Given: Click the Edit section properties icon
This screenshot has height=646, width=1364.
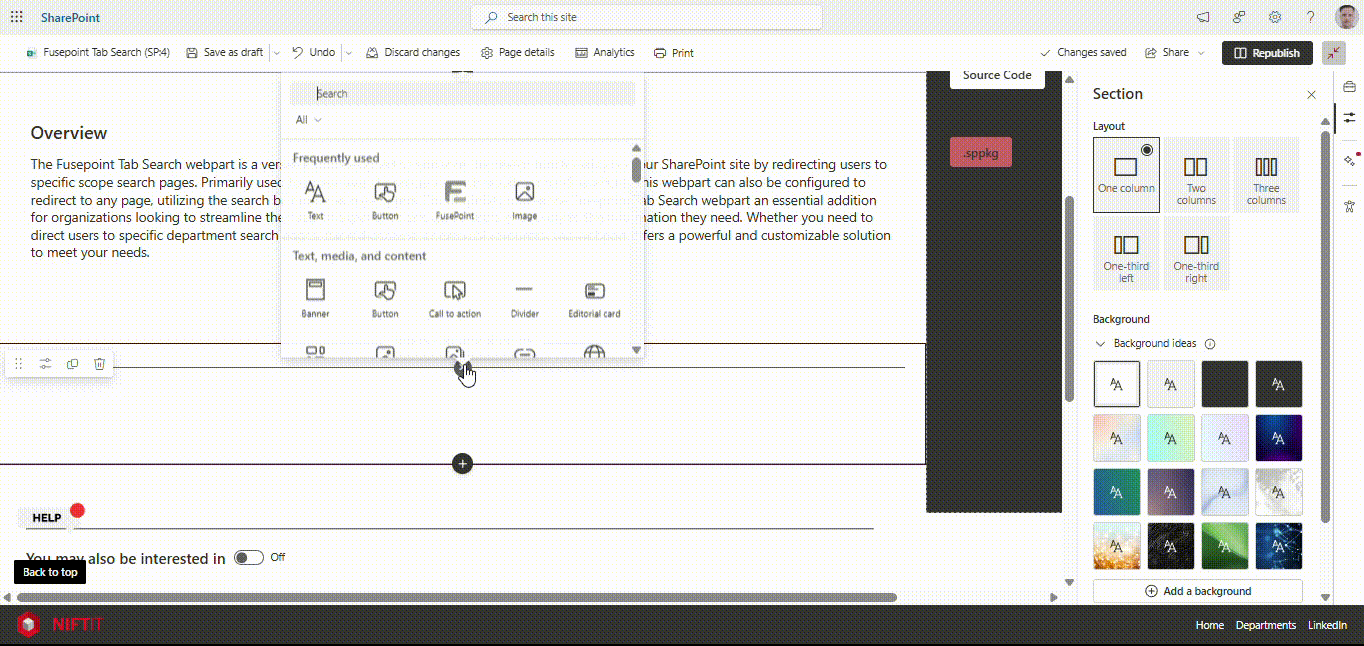Looking at the screenshot, I should pos(45,364).
